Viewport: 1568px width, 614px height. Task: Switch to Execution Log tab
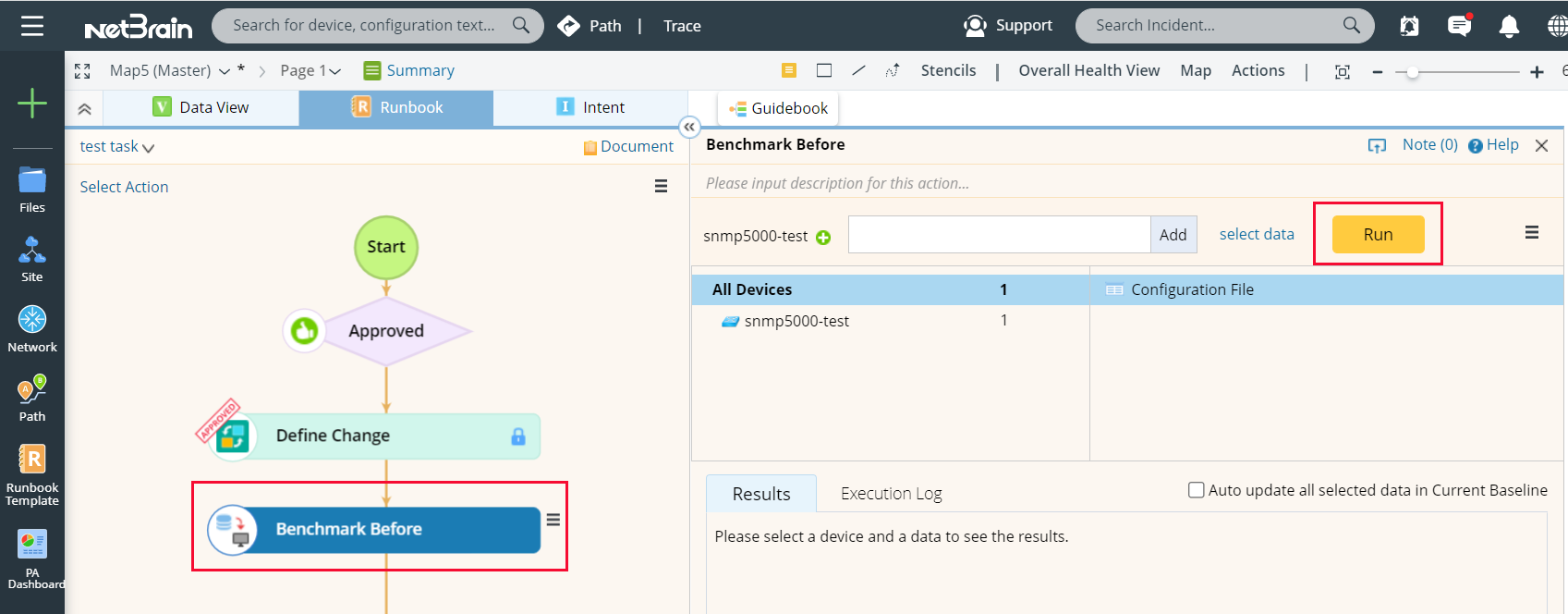892,494
